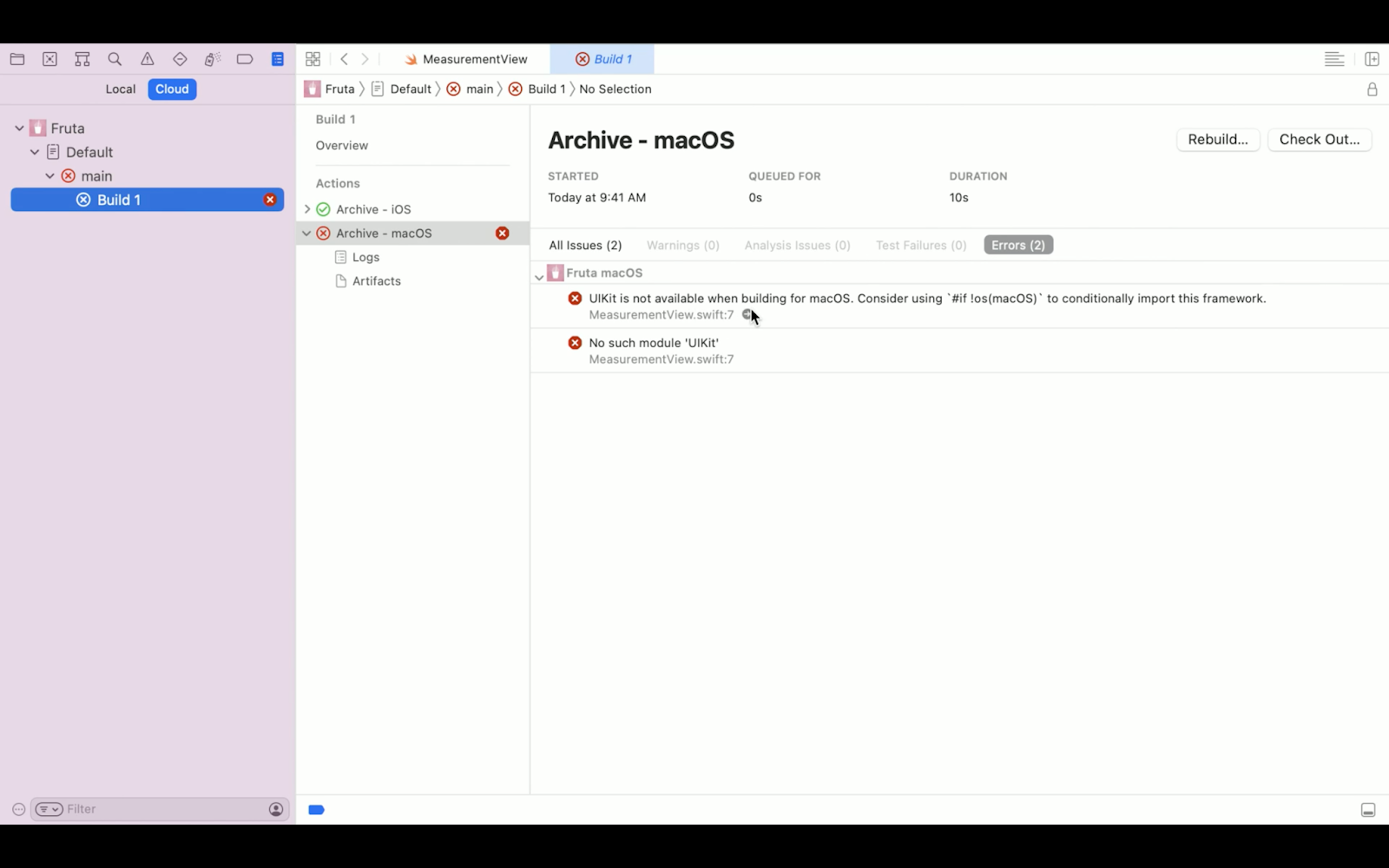Open the Debug navigator
Screen dimensions: 1389x868
point(213,59)
